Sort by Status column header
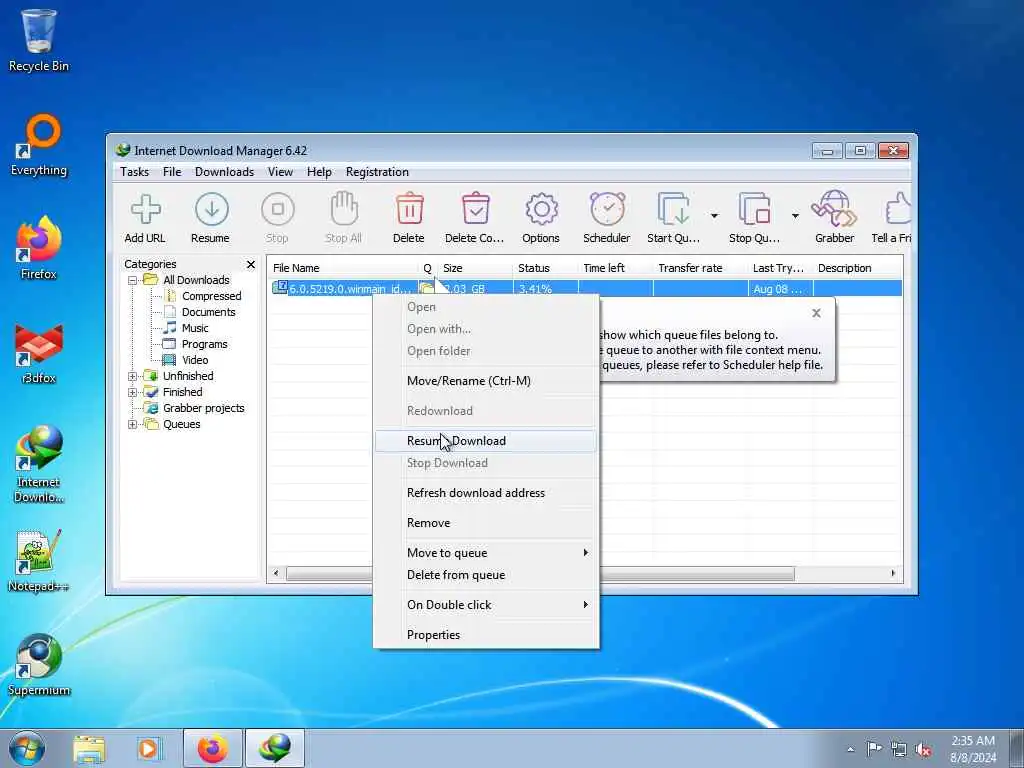Screen dimensions: 1024x768 tap(545, 268)
